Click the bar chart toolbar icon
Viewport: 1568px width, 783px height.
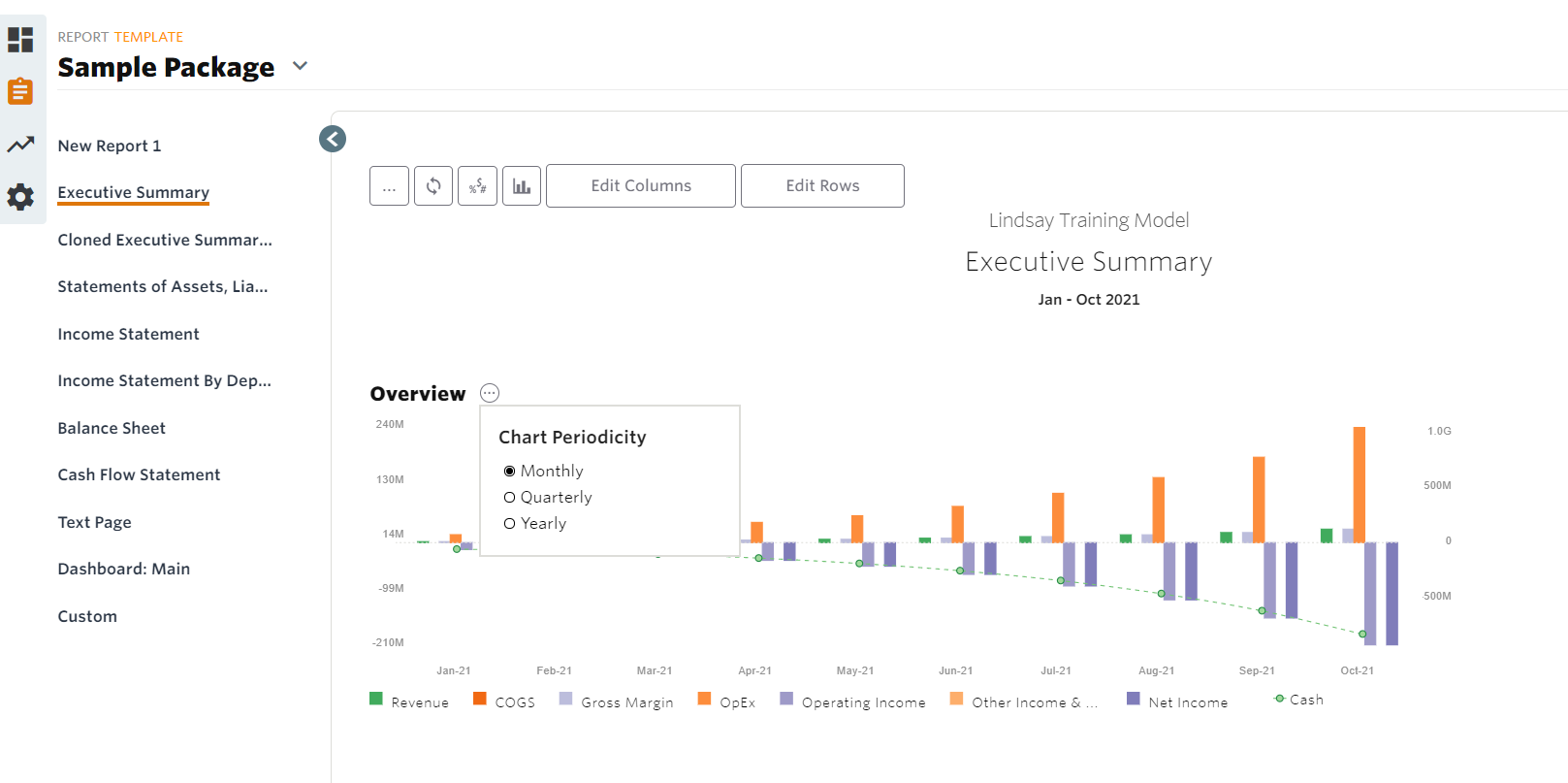pyautogui.click(x=522, y=185)
